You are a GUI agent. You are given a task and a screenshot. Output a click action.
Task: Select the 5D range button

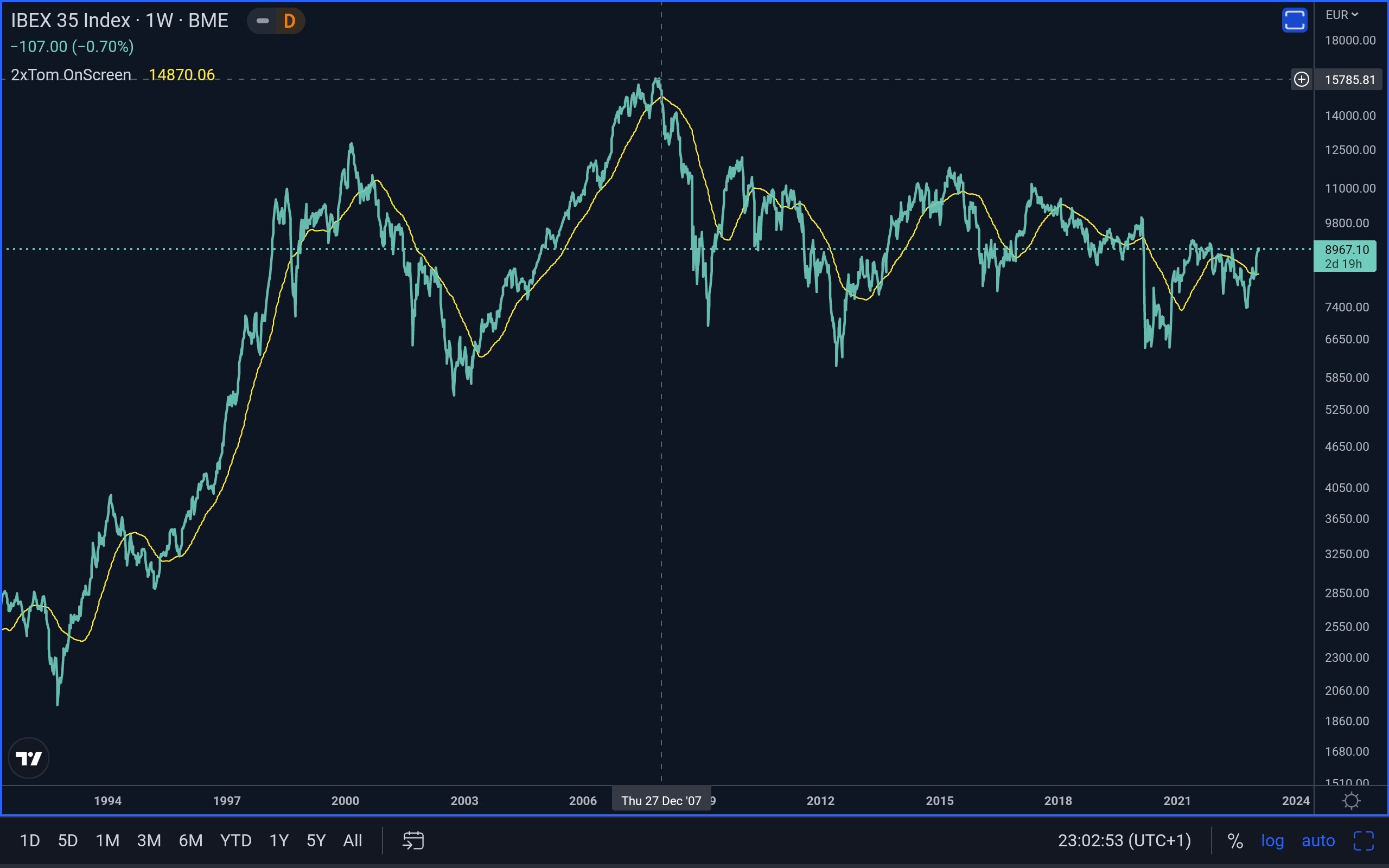tap(68, 840)
